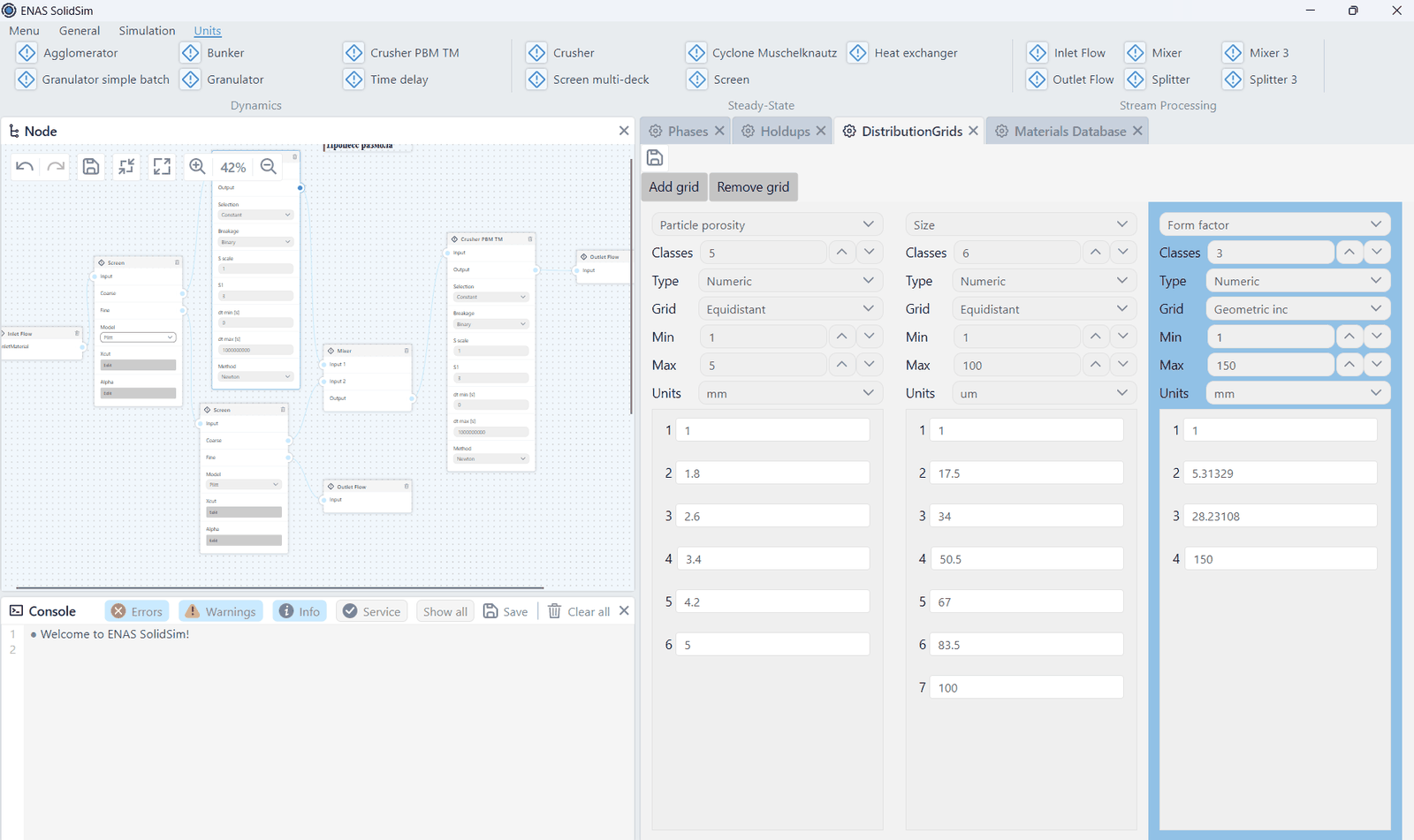Viewport: 1414px width, 840px height.
Task: Add an Agglomerator unit
Action: pos(67,53)
